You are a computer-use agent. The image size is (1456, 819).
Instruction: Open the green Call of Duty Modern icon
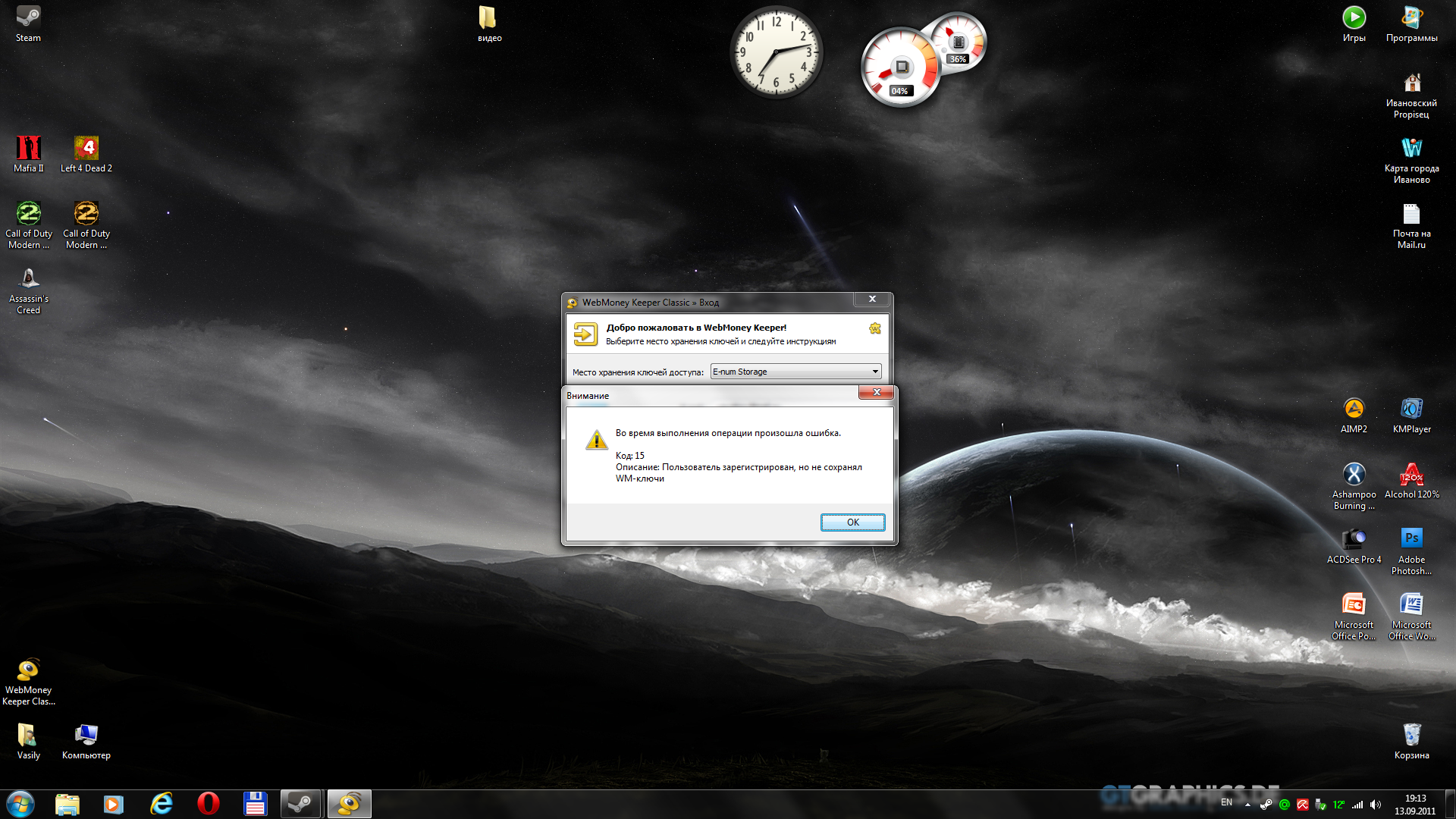click(29, 224)
